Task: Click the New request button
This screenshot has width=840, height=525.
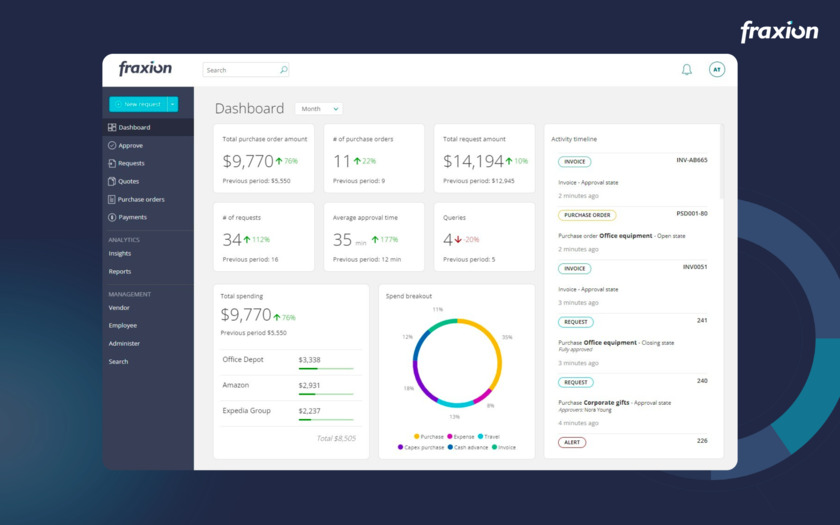Action: [x=138, y=104]
